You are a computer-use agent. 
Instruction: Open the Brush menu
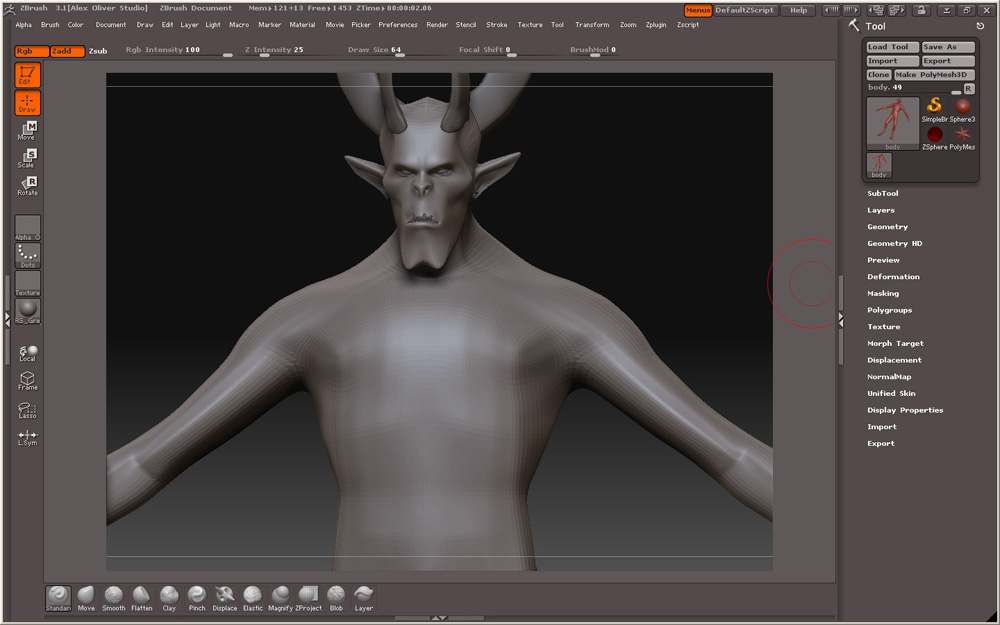click(50, 25)
